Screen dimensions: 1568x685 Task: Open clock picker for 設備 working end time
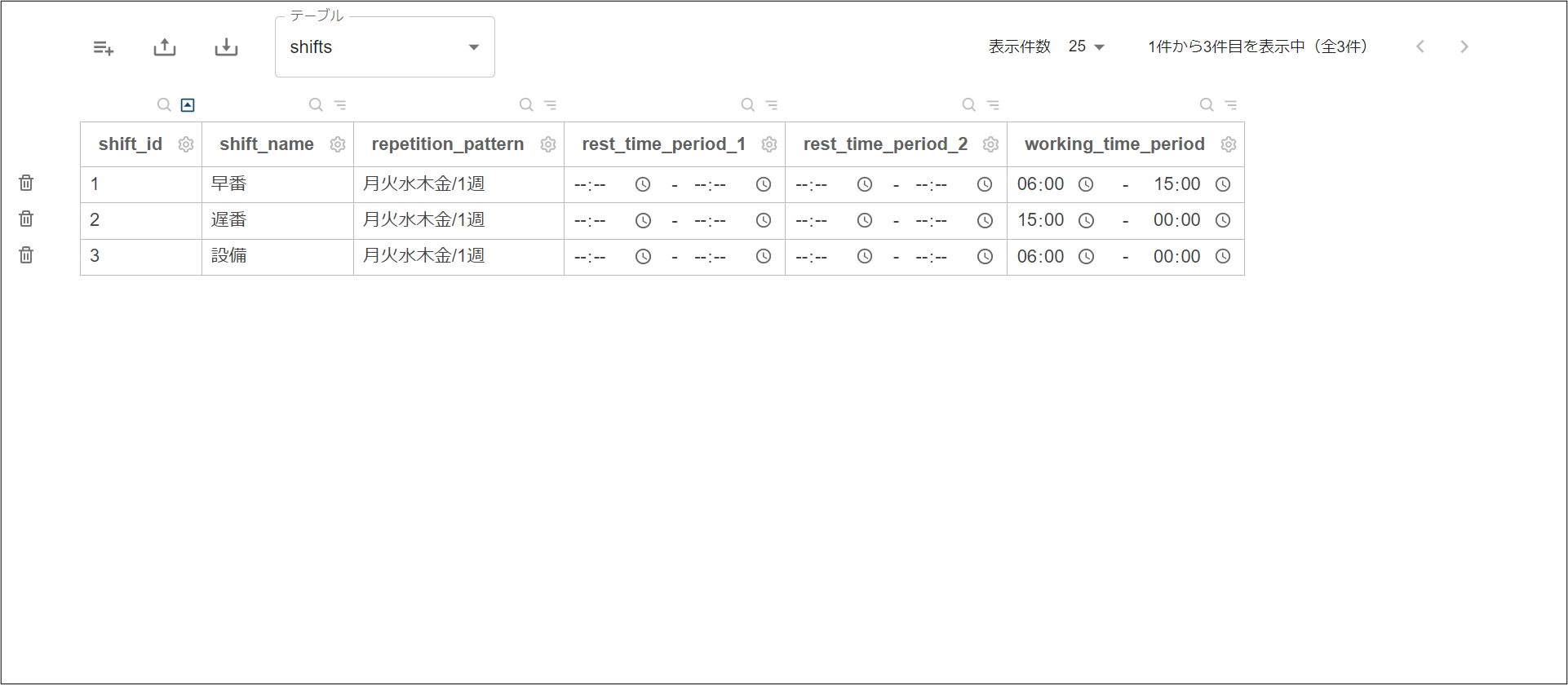1223,256
